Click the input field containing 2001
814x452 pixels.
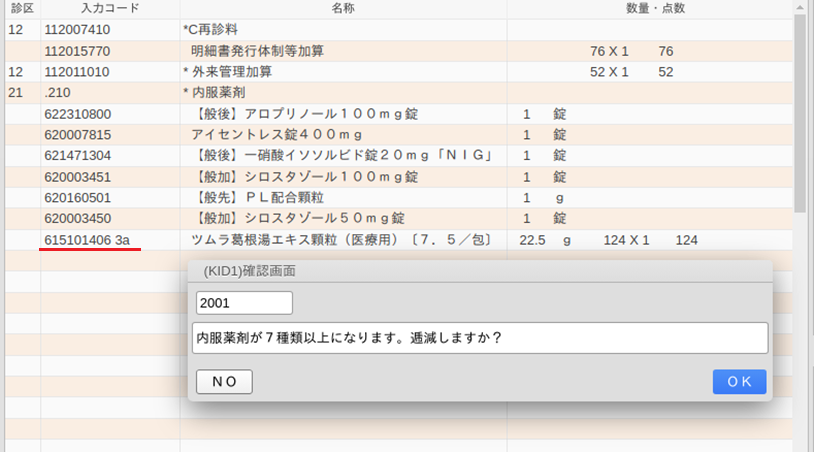[x=244, y=303]
